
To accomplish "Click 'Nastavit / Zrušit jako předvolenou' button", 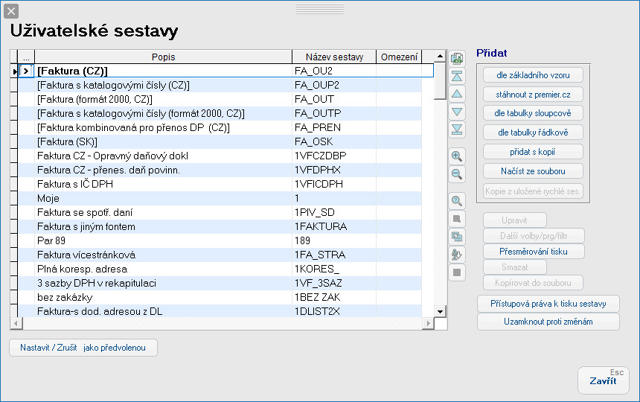I will click(x=83, y=348).
